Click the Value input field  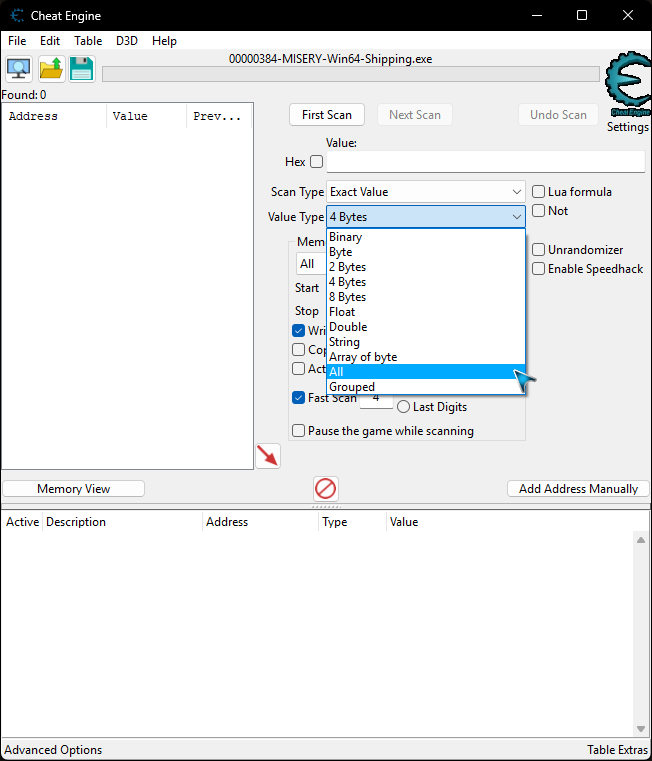coord(485,162)
